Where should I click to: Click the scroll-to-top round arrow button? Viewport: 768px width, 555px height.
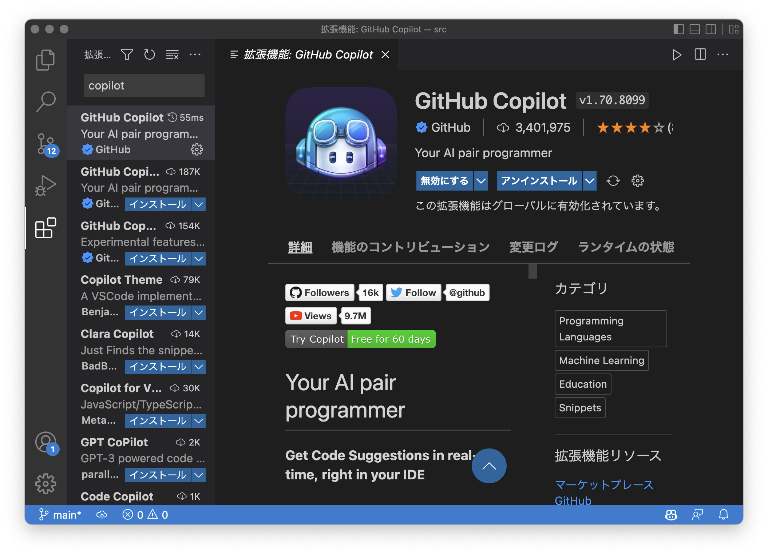(489, 466)
